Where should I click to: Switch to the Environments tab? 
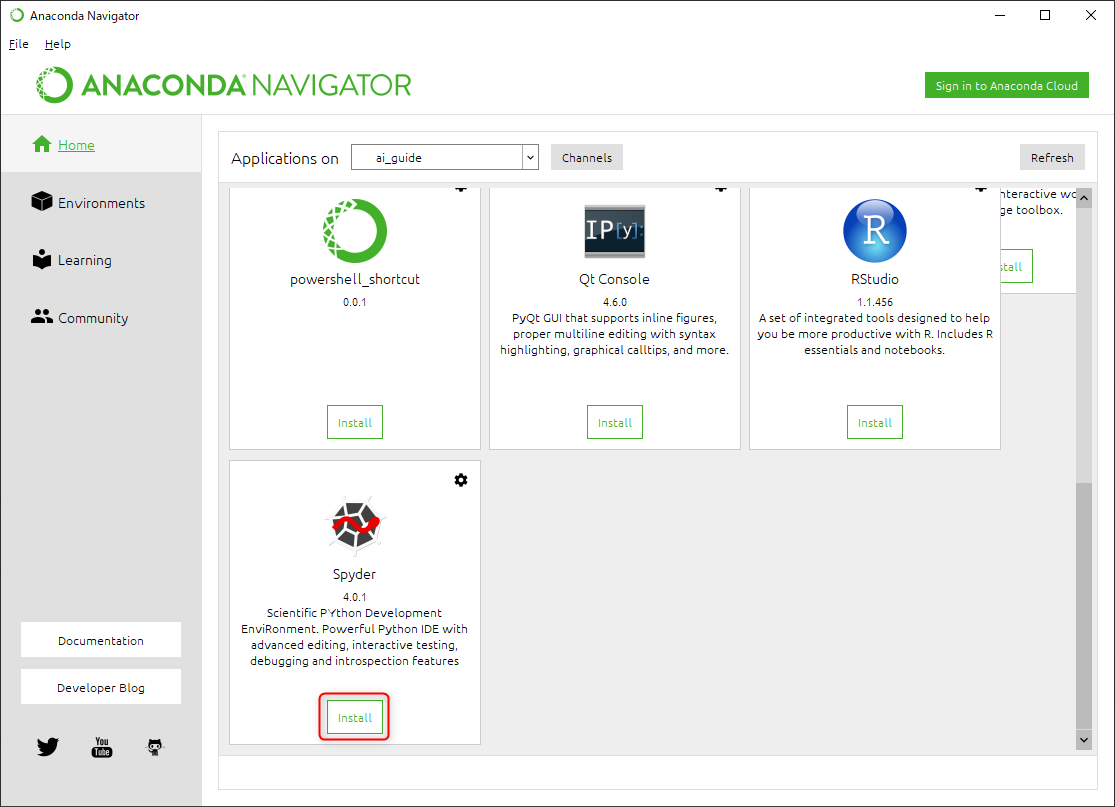point(100,203)
